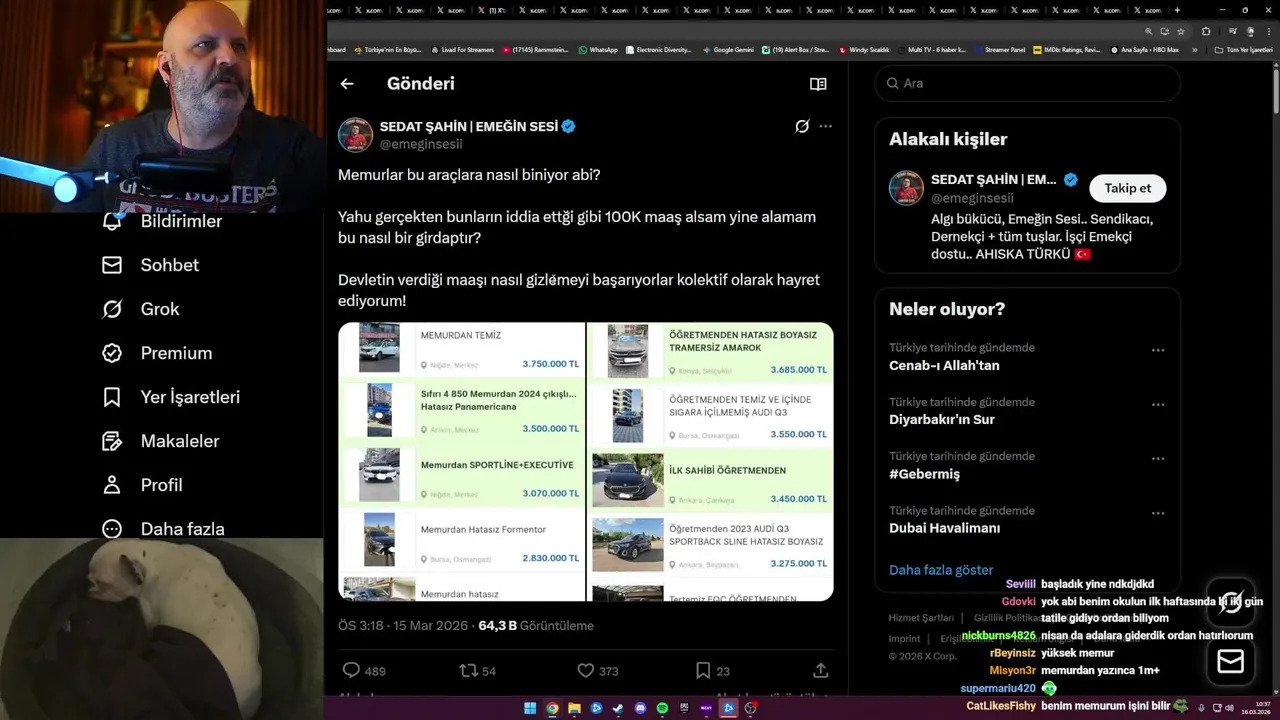
Task: Open more options for #Gebermiş trend
Action: click(1158, 459)
